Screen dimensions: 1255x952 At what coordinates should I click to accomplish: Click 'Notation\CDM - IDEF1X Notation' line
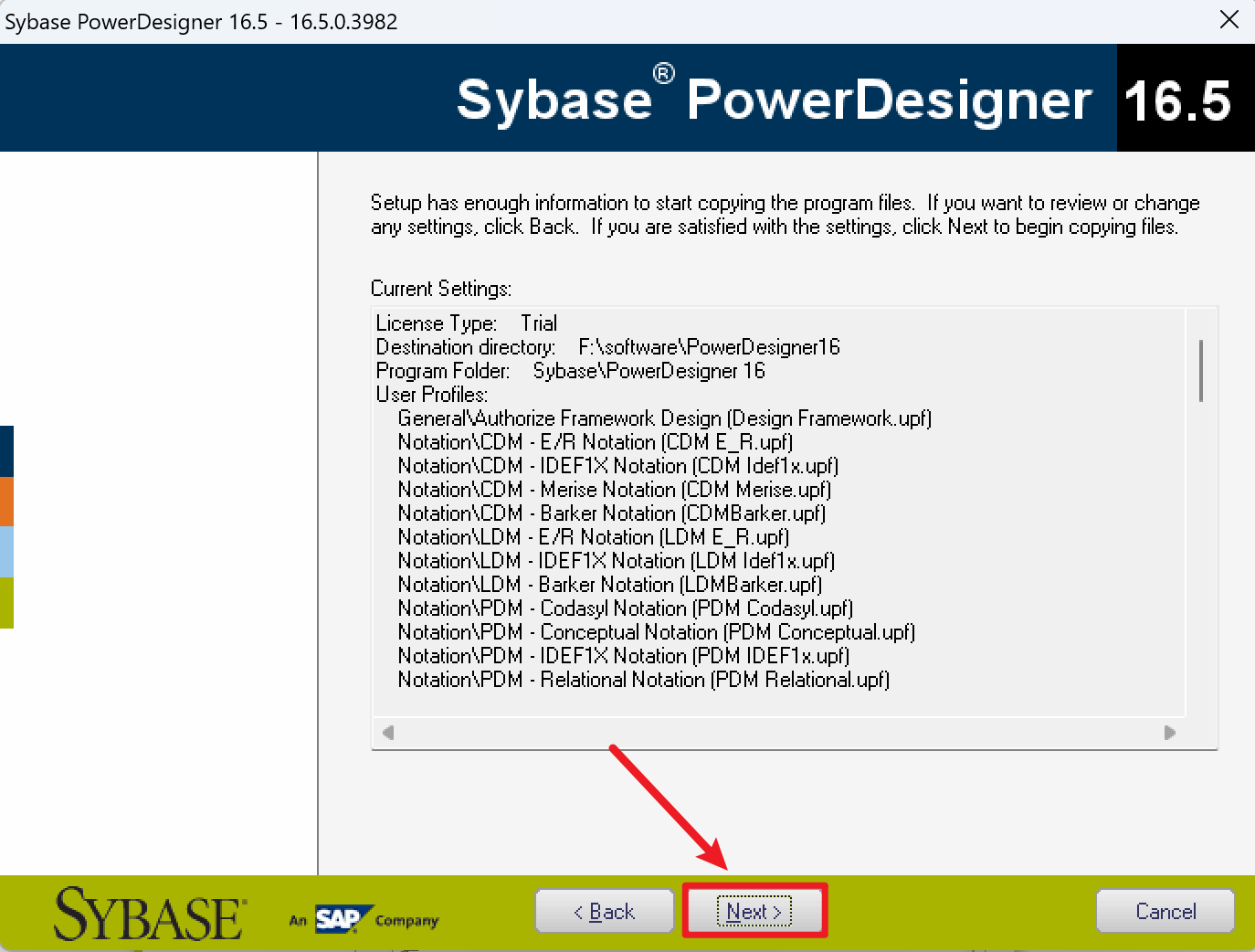tap(618, 466)
